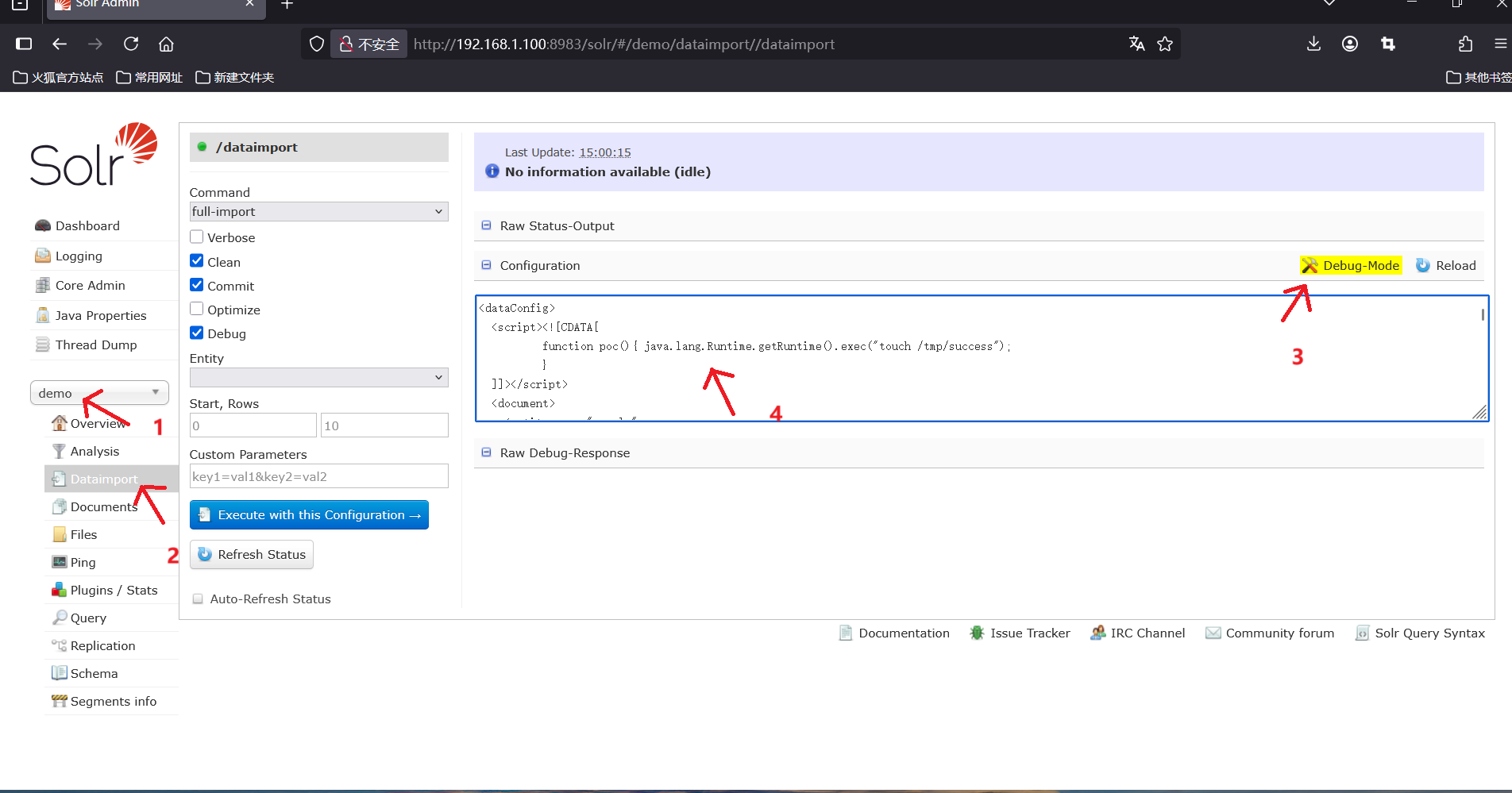This screenshot has height=793, width=1512.
Task: Click the Analysis funnel icon
Action: coord(60,451)
